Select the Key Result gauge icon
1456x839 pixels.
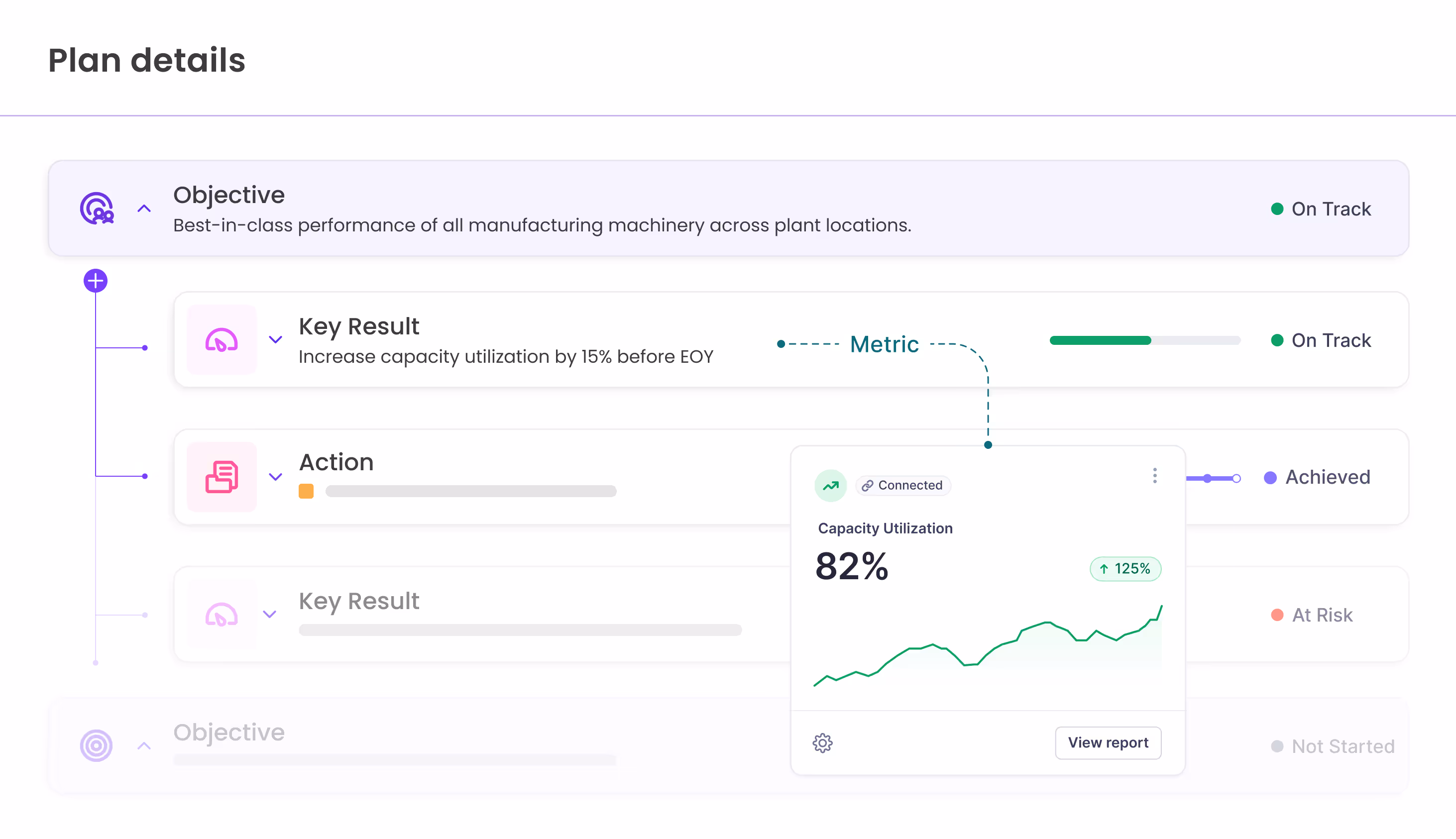(222, 340)
